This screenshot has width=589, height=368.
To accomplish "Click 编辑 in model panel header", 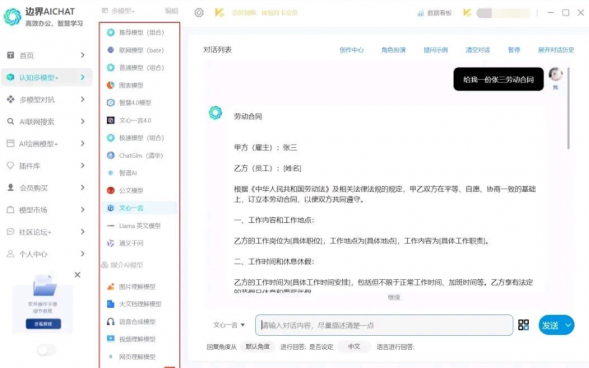I will (171, 11).
